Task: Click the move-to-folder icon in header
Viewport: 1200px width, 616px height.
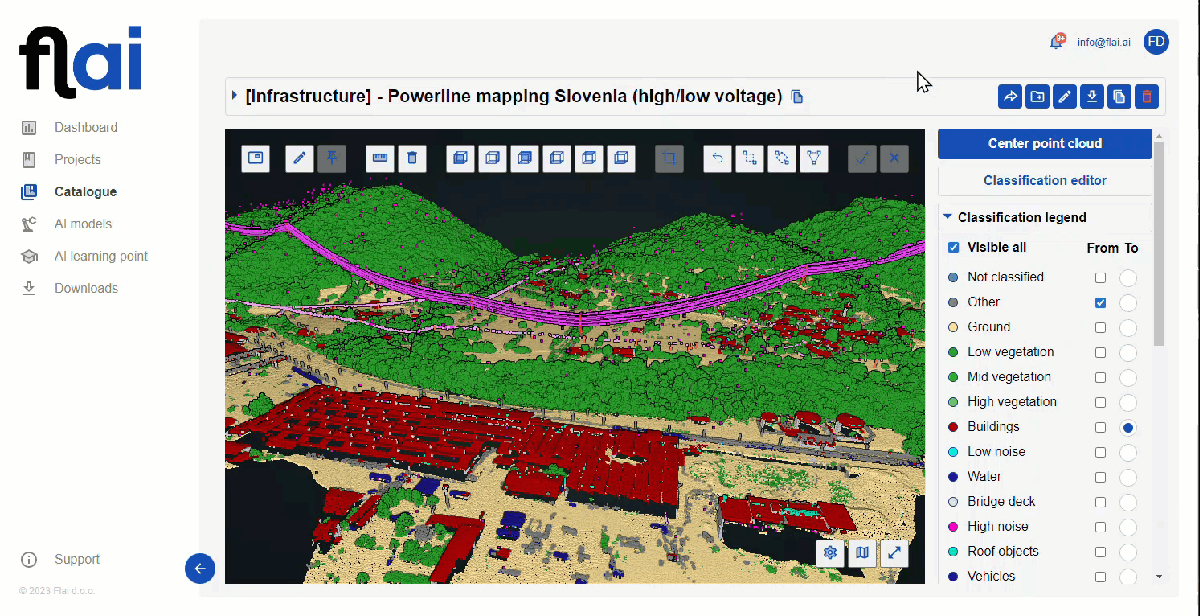Action: 1038,97
